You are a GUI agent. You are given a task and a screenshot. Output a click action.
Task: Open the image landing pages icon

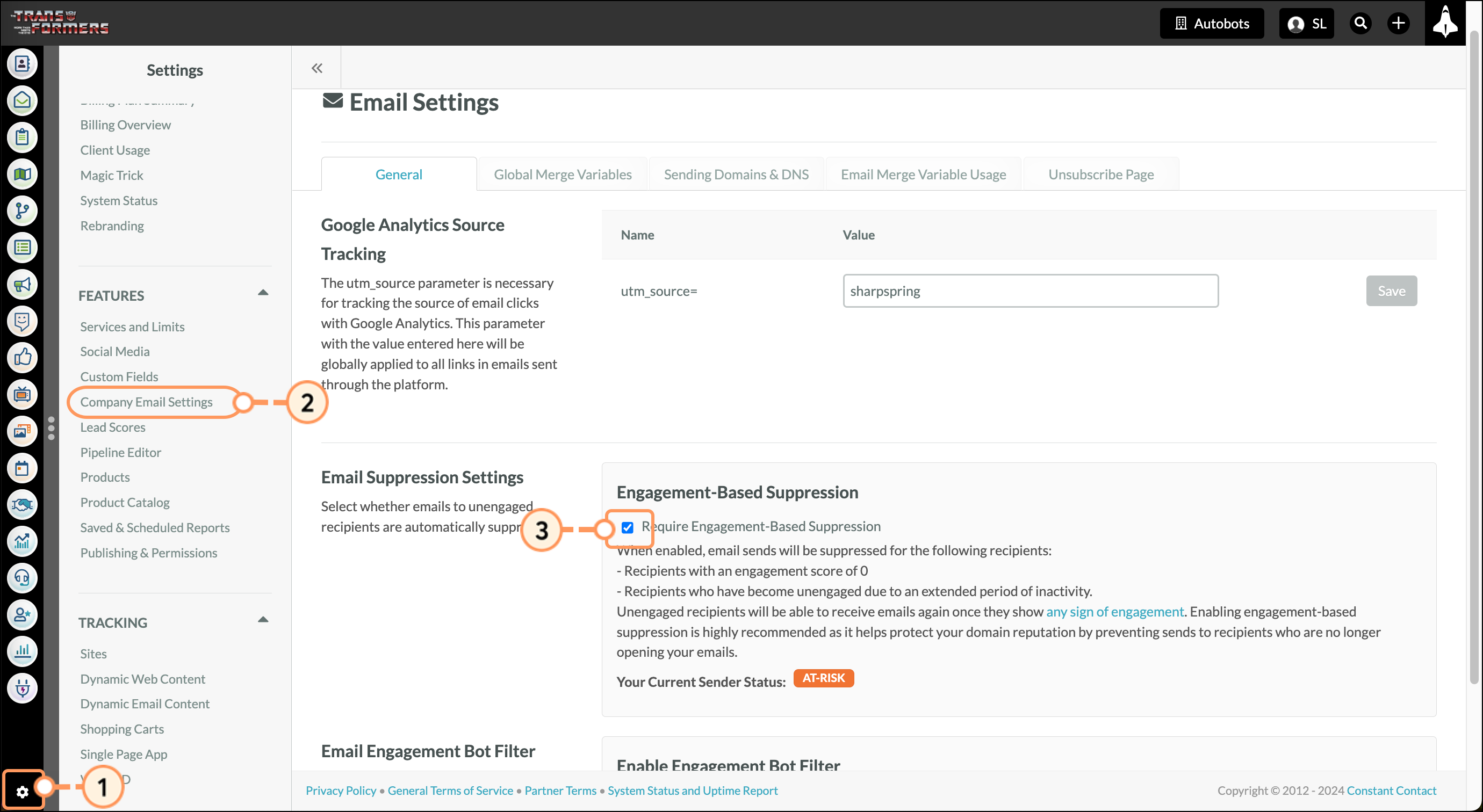coord(22,431)
